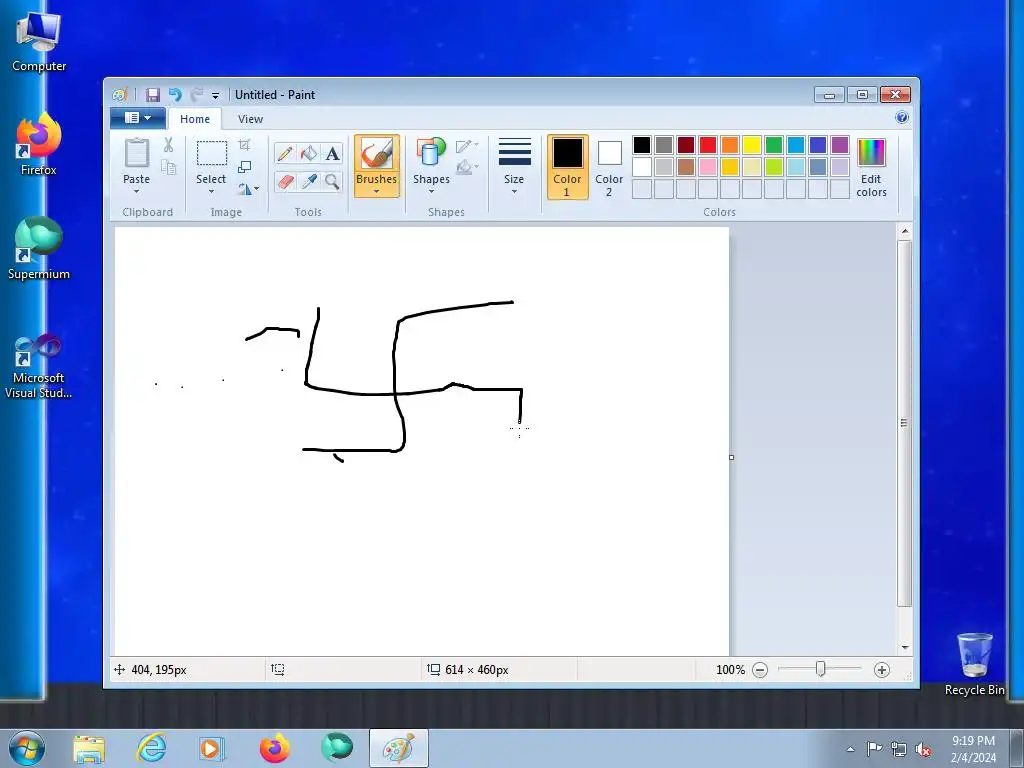Expand the Shapes dropdown arrow

pyautogui.click(x=431, y=192)
